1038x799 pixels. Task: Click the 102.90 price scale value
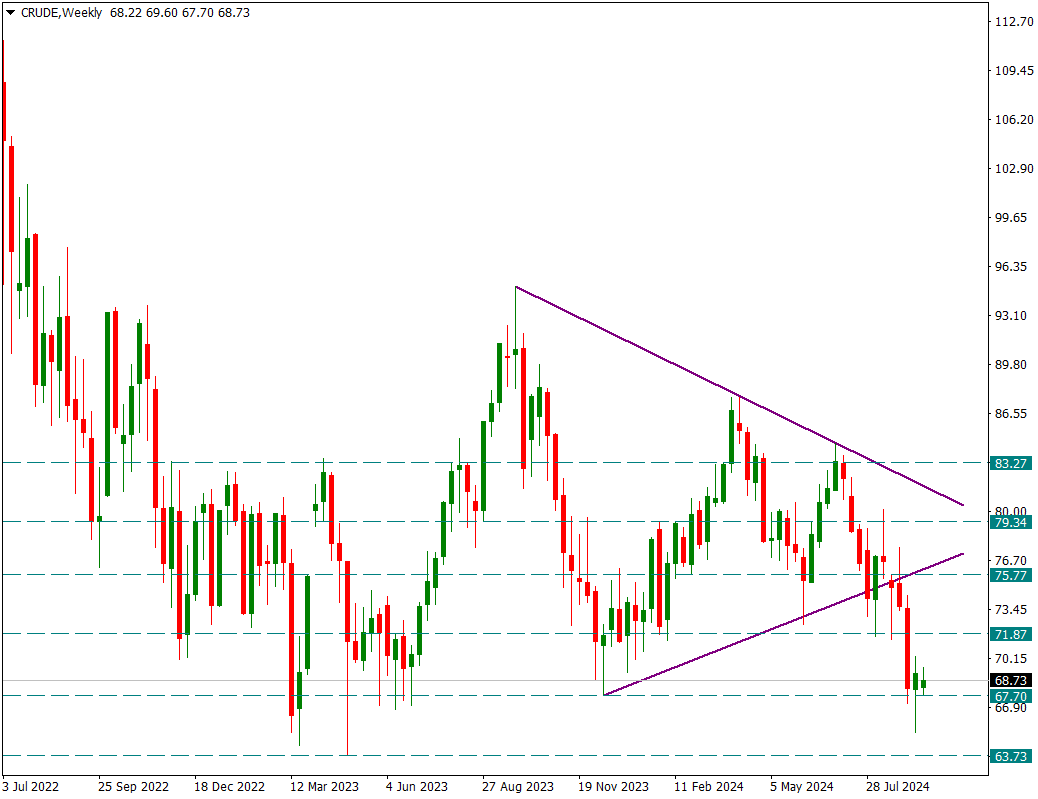pyautogui.click(x=1014, y=168)
